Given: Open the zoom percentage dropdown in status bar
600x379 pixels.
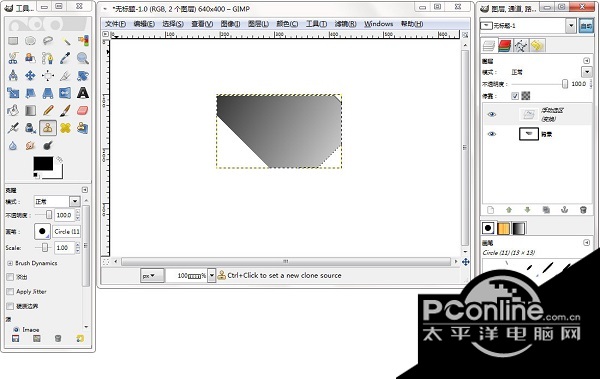Looking at the screenshot, I should pyautogui.click(x=212, y=275).
